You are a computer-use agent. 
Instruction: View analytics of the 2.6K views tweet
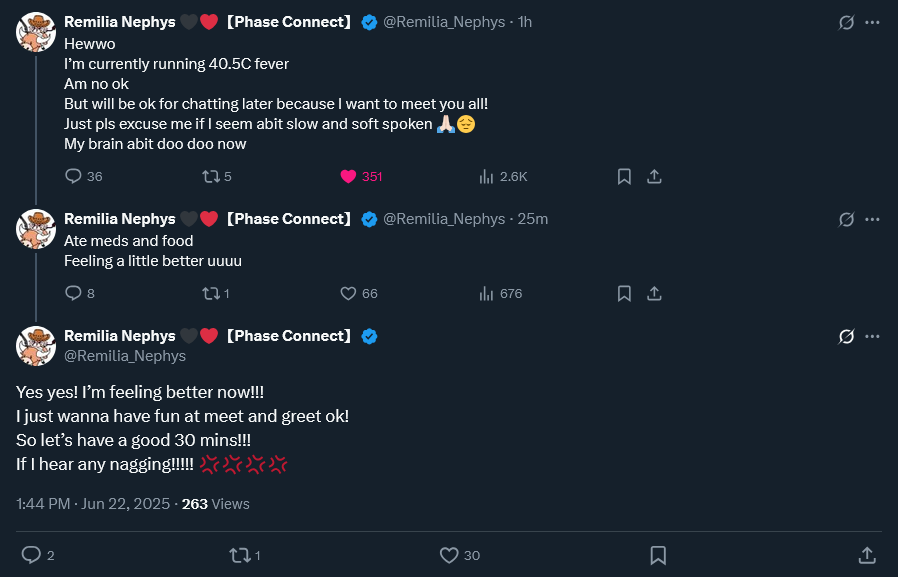(487, 176)
